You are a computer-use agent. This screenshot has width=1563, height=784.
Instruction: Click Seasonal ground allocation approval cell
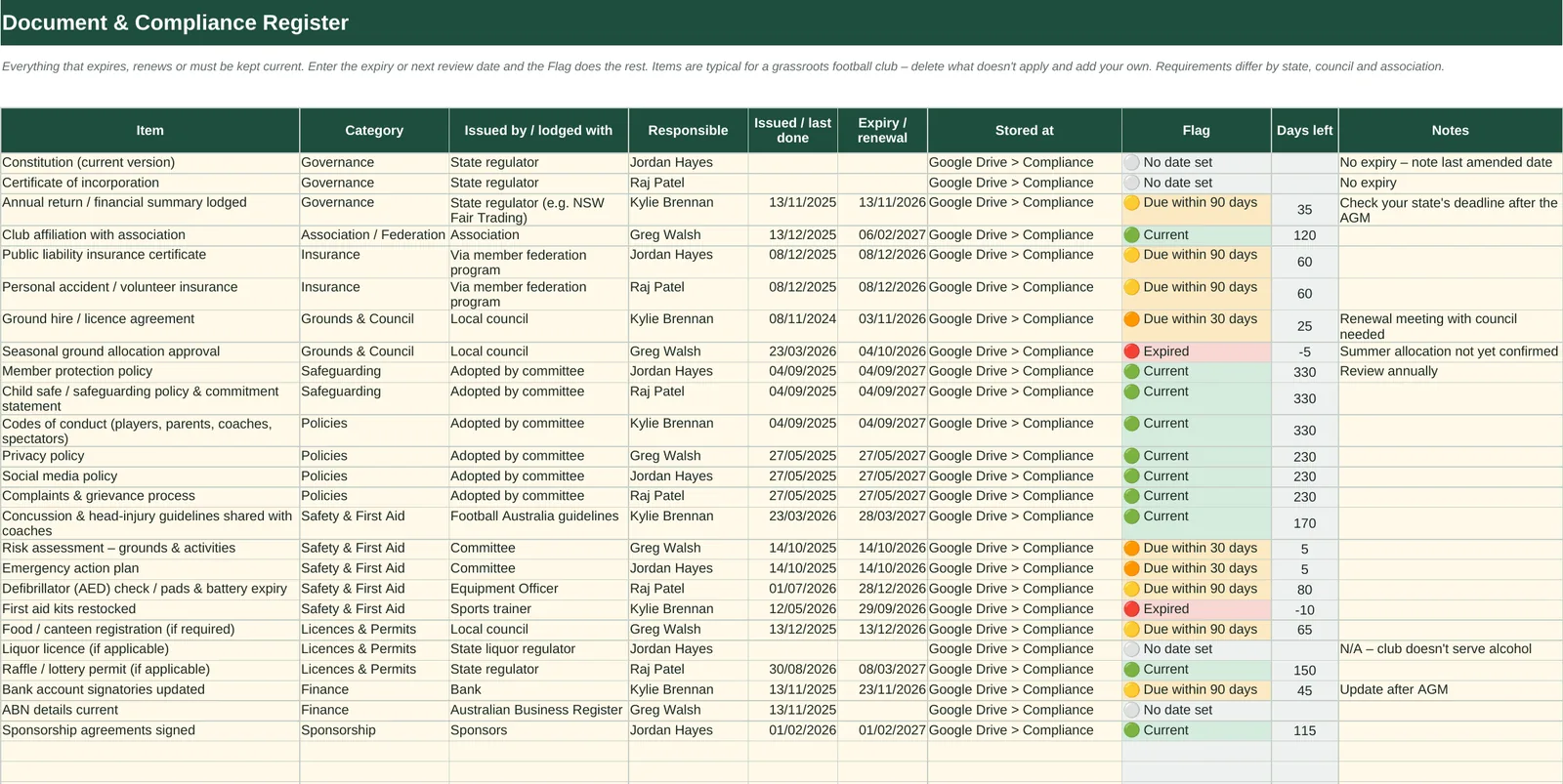tap(149, 351)
